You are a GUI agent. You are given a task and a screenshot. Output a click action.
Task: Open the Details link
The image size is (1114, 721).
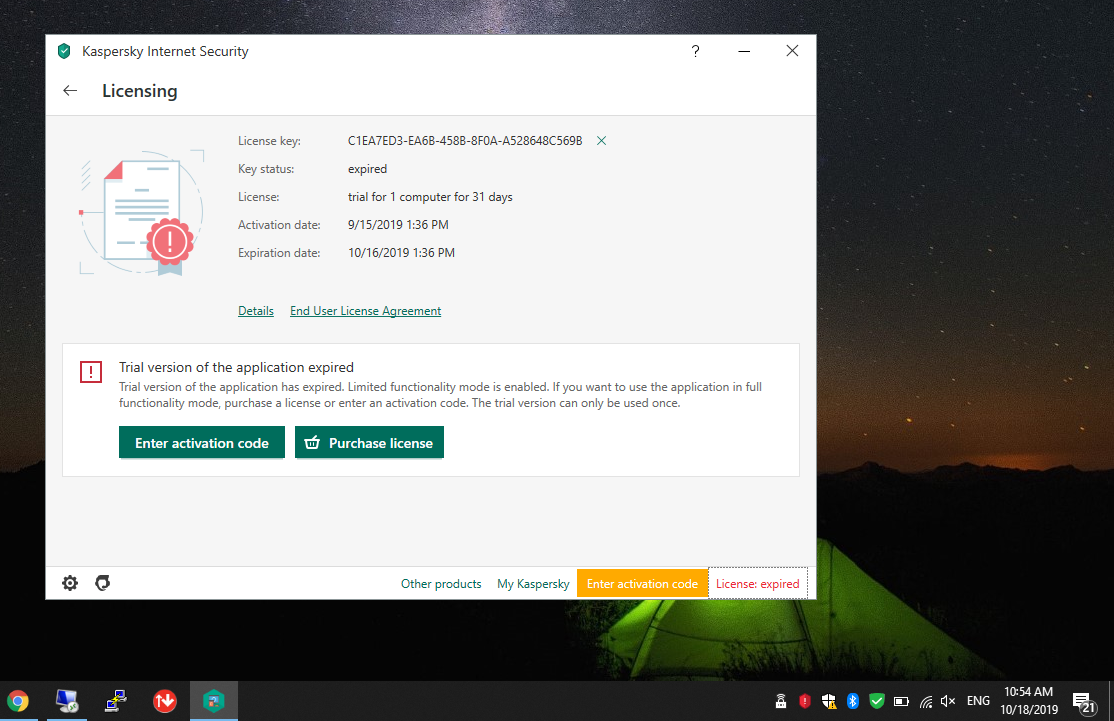click(256, 311)
